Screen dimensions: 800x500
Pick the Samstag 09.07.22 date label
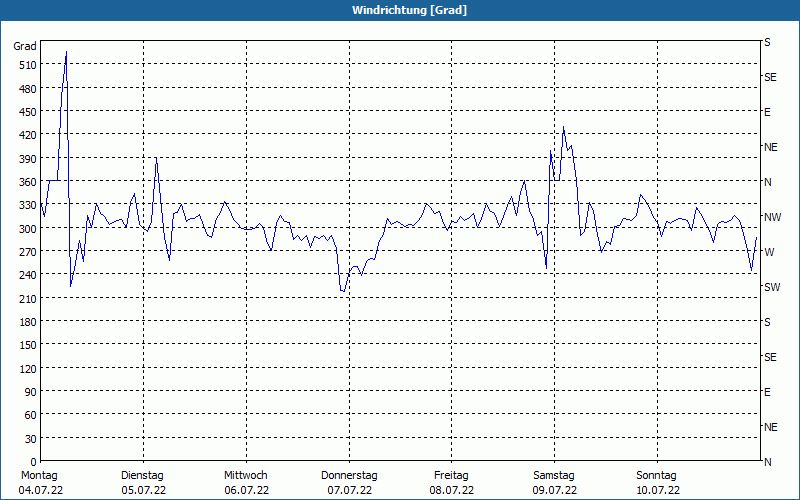(554, 482)
